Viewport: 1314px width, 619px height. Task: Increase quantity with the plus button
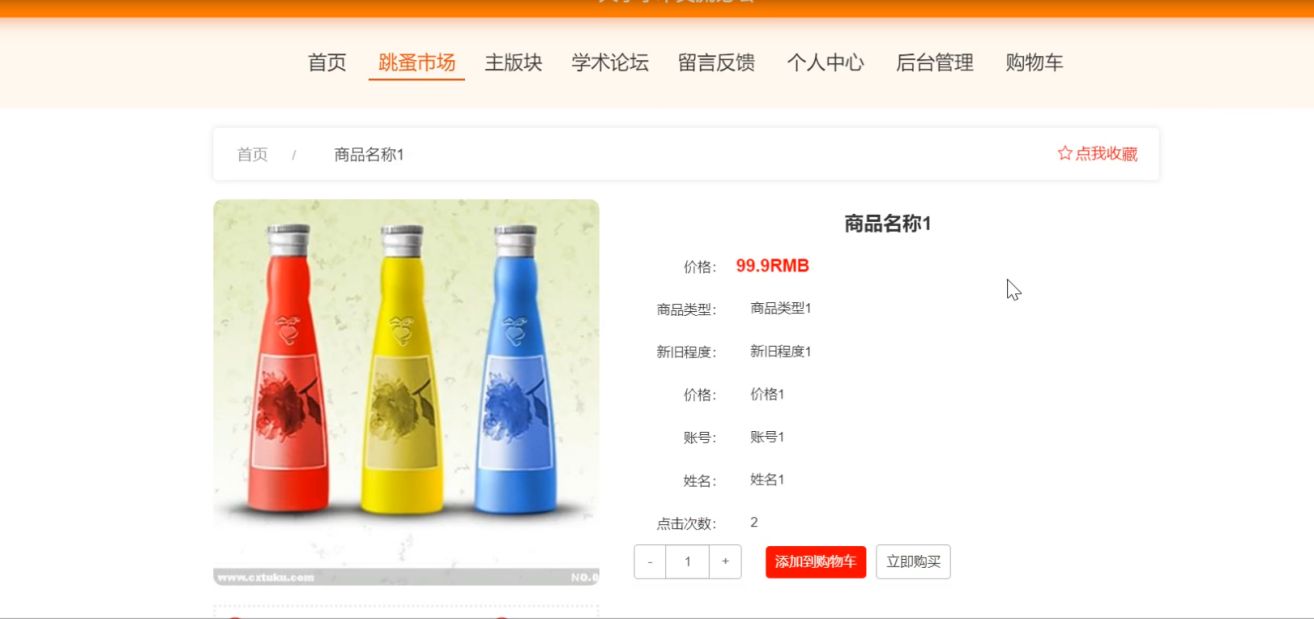tap(725, 562)
